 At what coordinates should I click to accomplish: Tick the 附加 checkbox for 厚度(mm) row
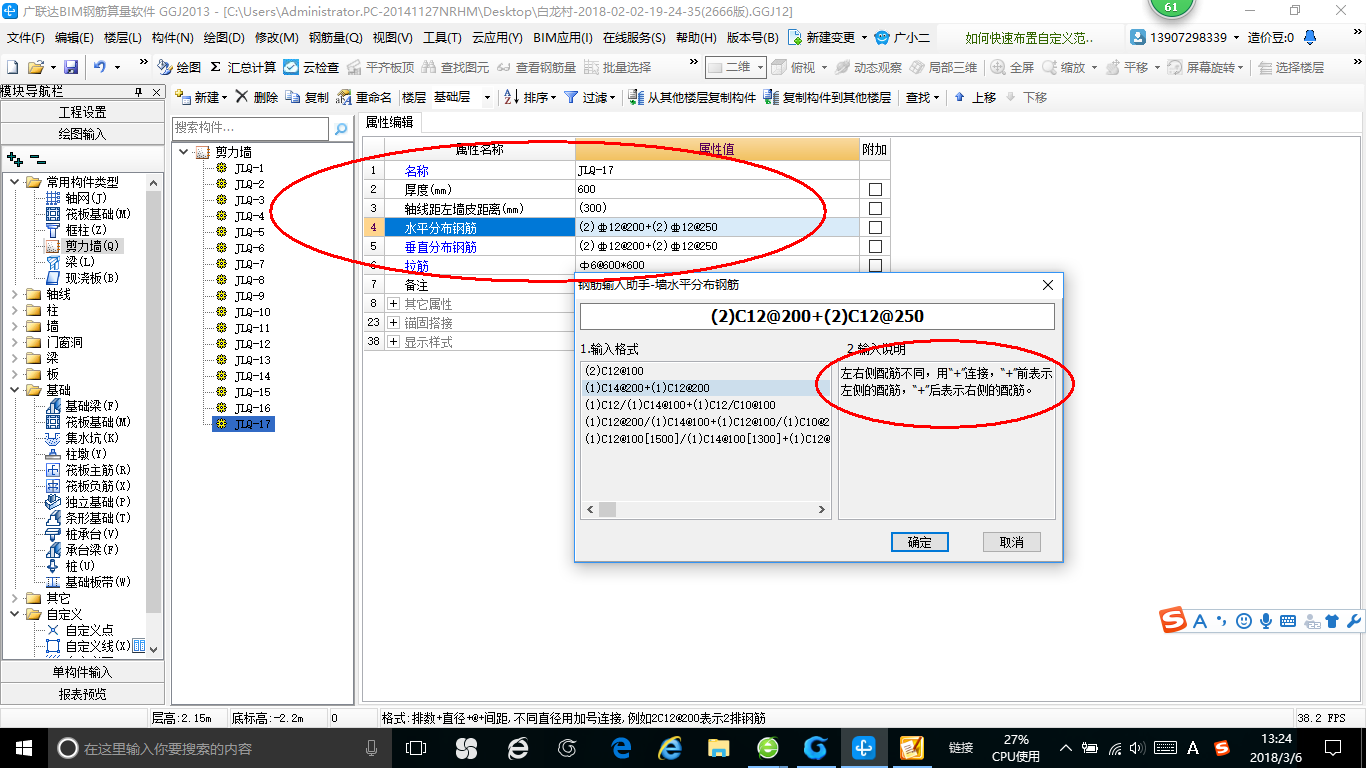point(875,189)
